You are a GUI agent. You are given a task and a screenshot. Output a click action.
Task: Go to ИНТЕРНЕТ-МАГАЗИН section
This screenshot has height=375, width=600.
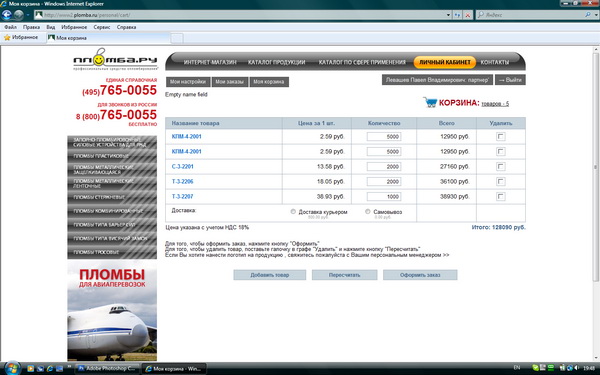pyautogui.click(x=210, y=62)
